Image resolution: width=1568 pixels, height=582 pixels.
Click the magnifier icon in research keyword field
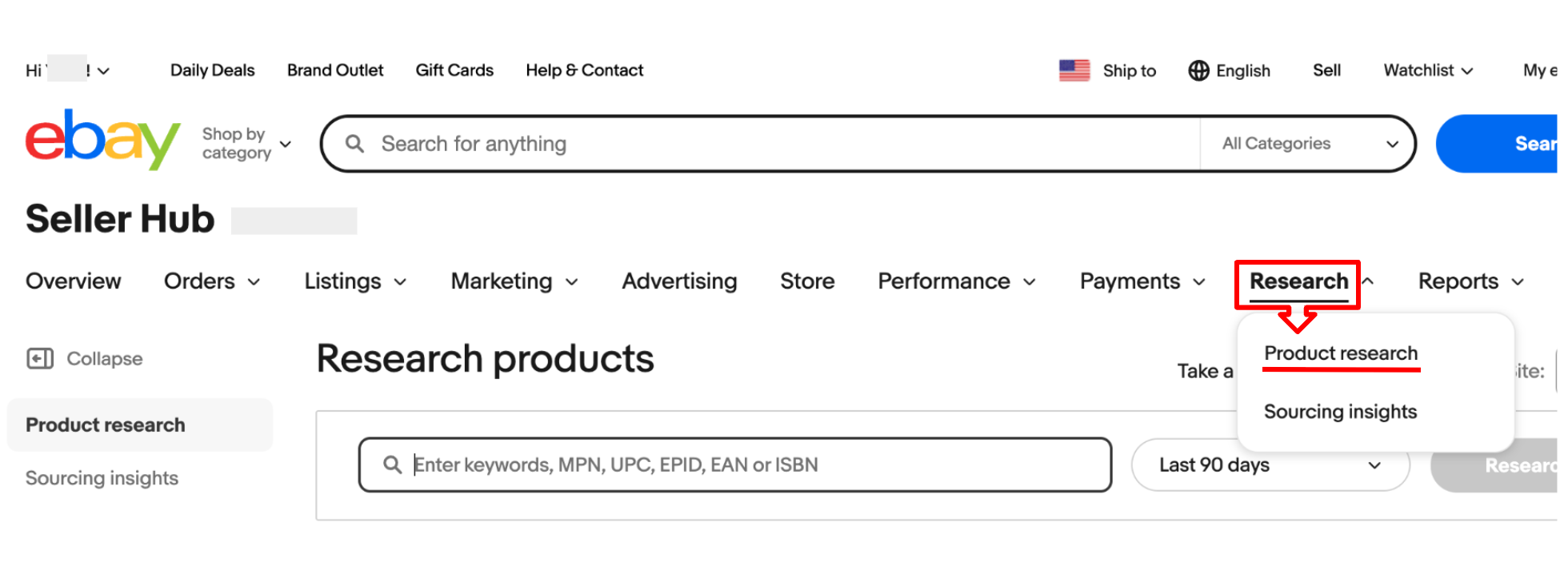(x=392, y=464)
